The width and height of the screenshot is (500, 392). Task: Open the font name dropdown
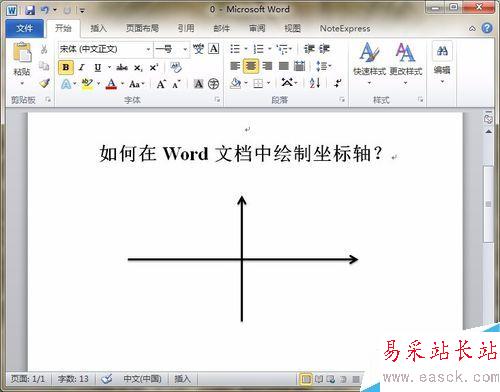(148, 49)
